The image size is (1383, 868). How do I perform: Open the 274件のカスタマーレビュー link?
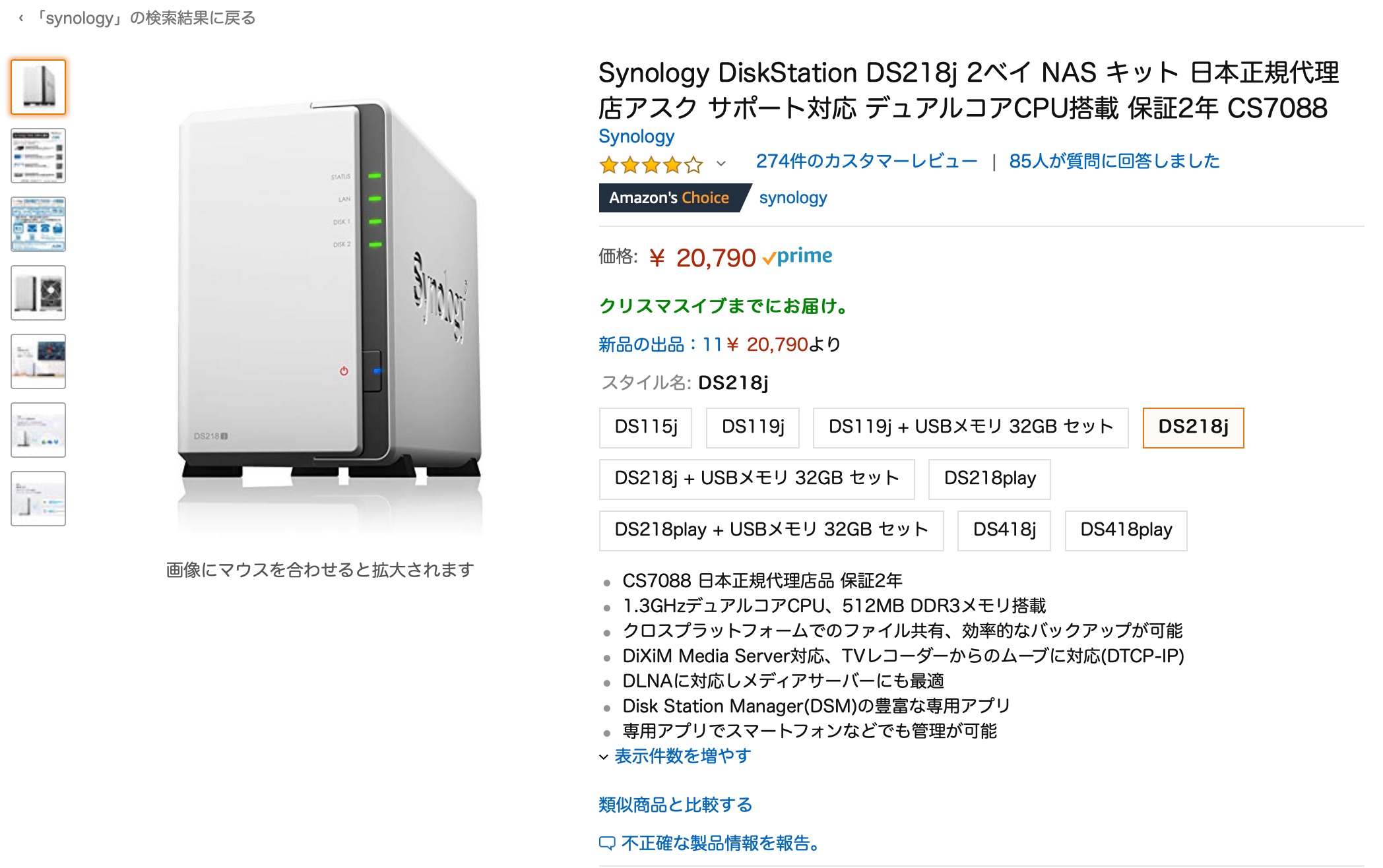pyautogui.click(x=866, y=161)
